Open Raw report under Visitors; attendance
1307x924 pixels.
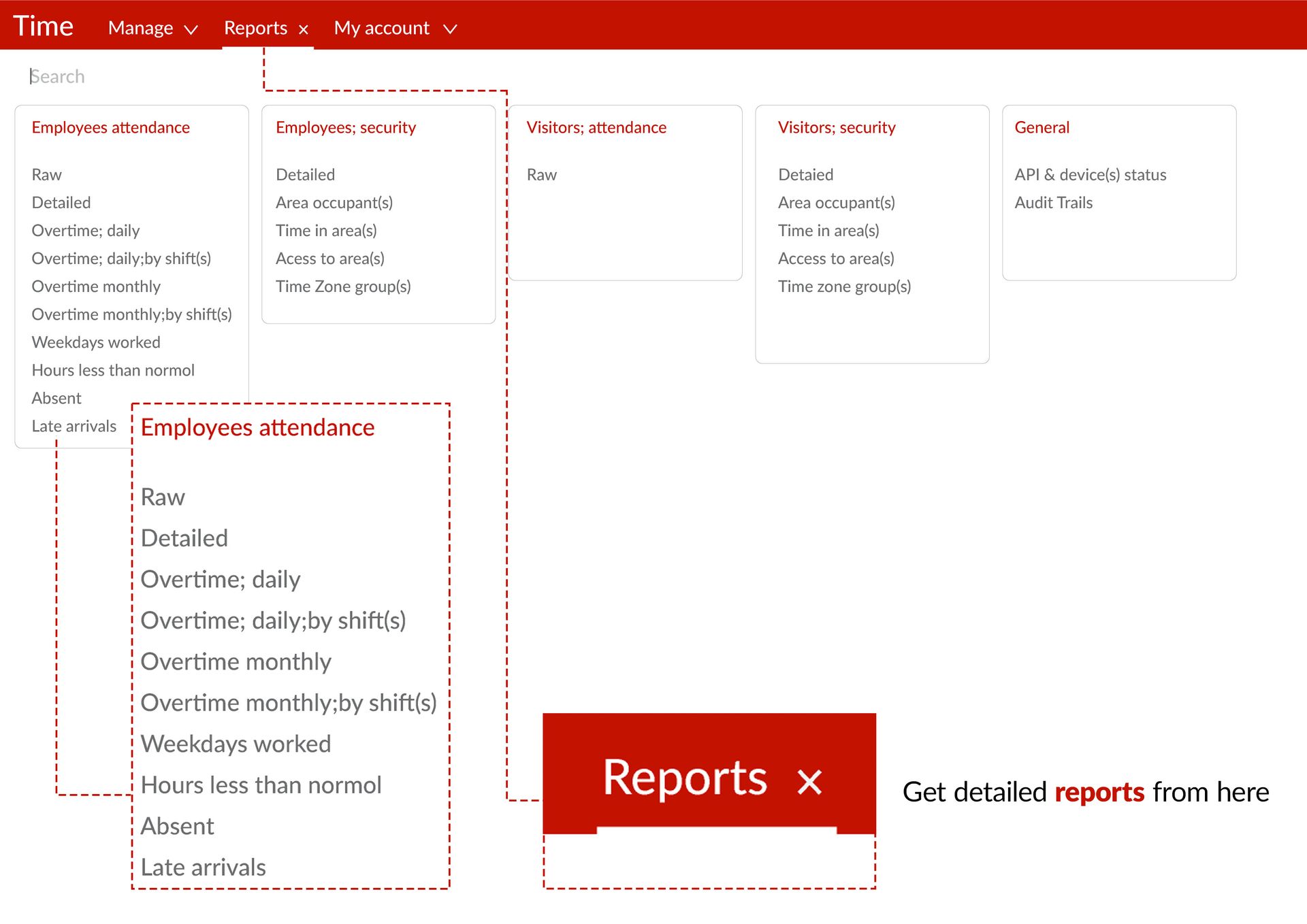[x=542, y=175]
